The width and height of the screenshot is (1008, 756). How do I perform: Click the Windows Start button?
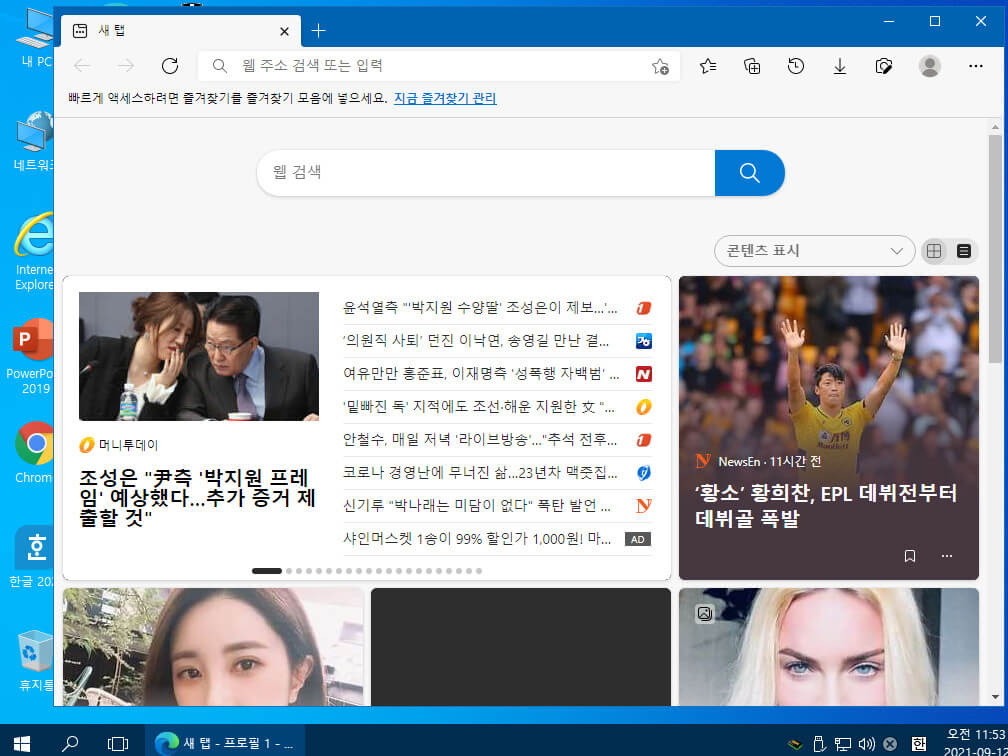click(22, 743)
